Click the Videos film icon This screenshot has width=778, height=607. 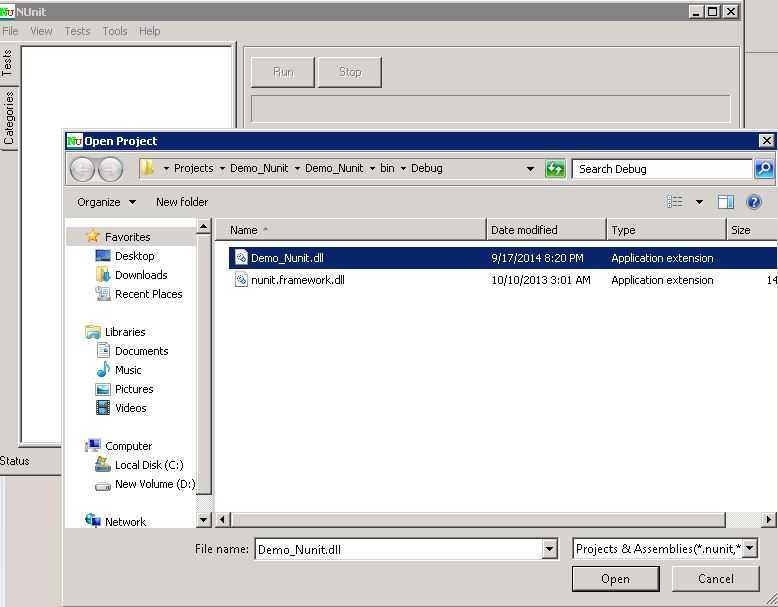[103, 407]
